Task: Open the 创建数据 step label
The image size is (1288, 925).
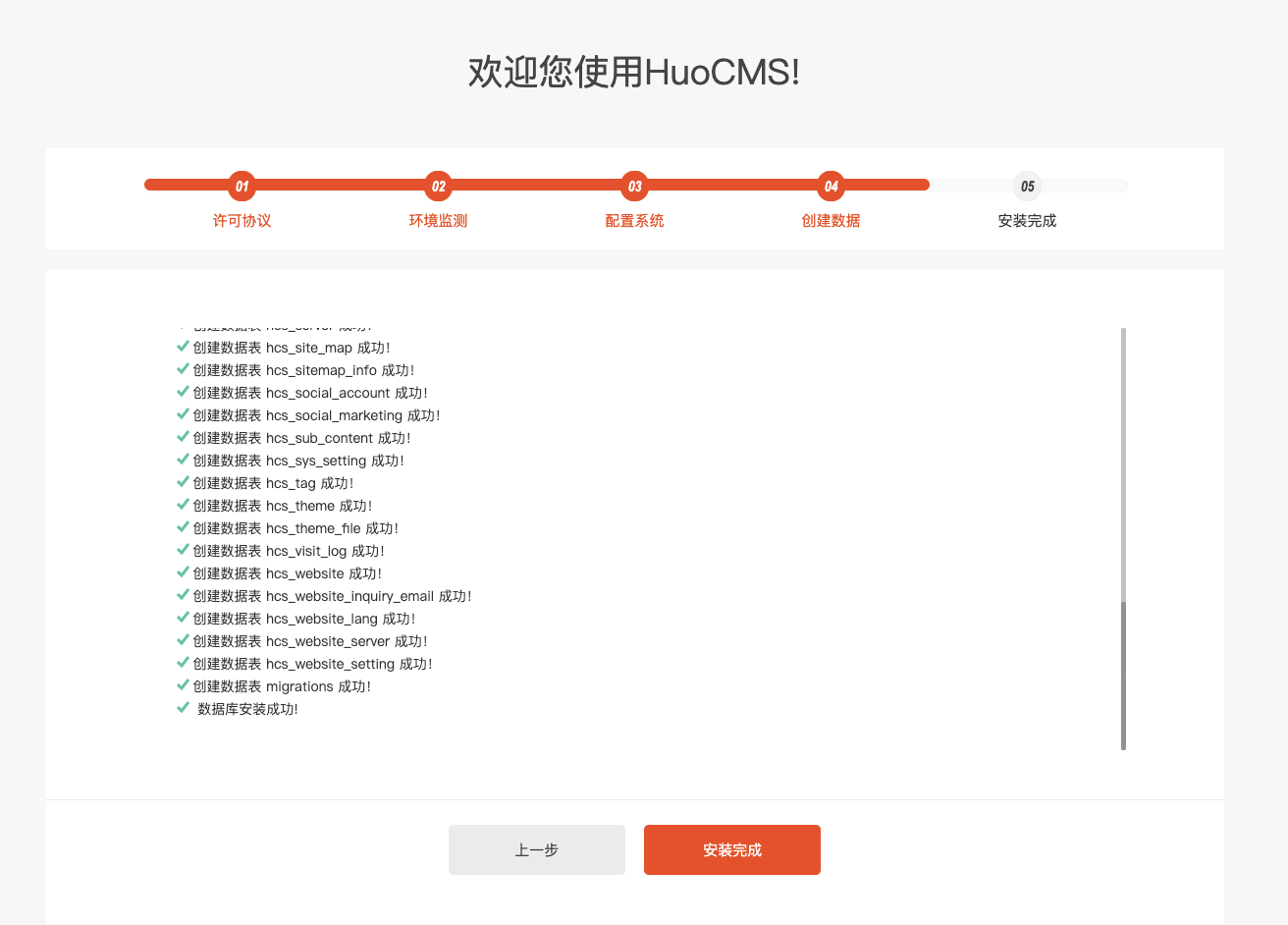Action: click(x=832, y=221)
